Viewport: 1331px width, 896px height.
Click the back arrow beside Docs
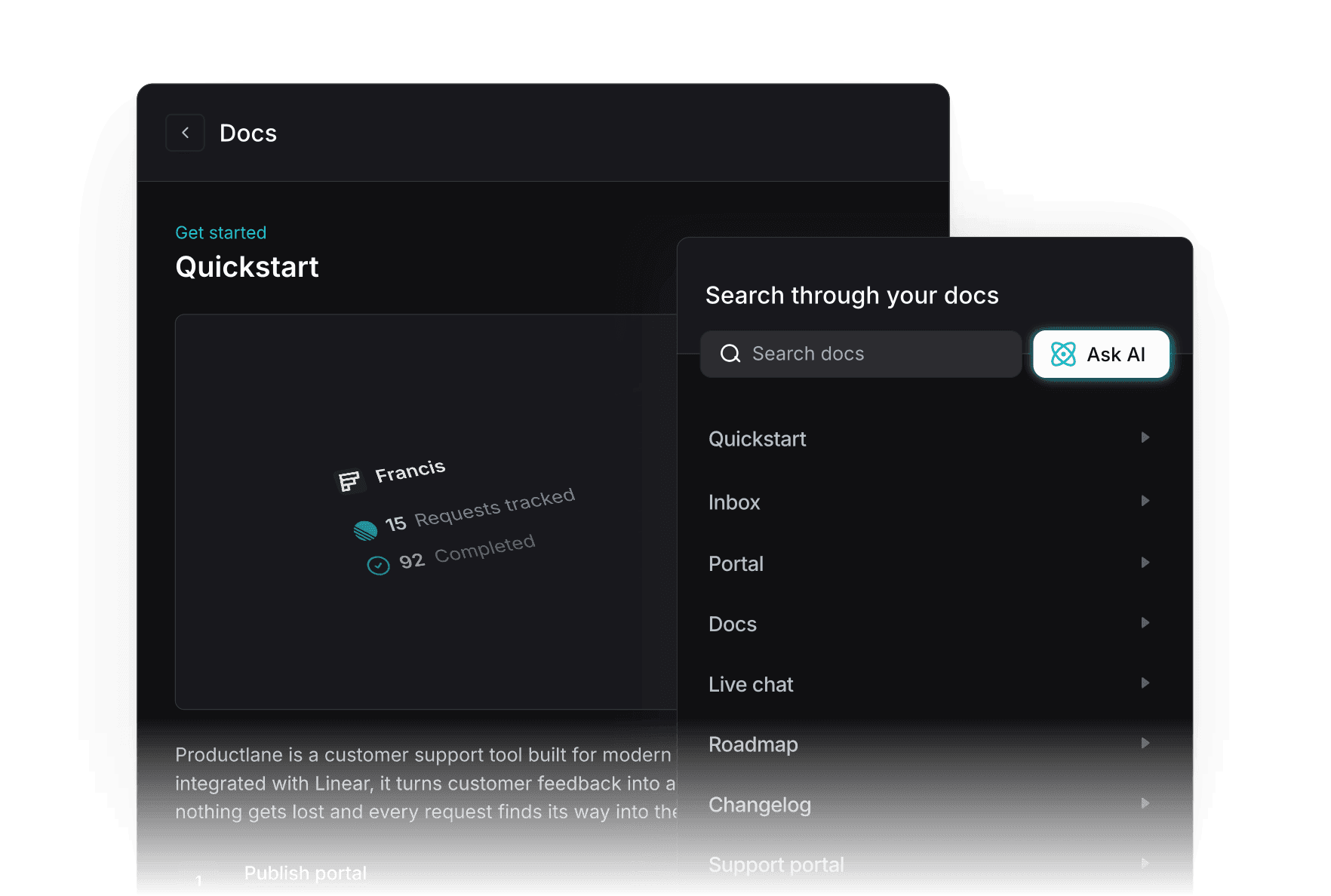(x=185, y=133)
